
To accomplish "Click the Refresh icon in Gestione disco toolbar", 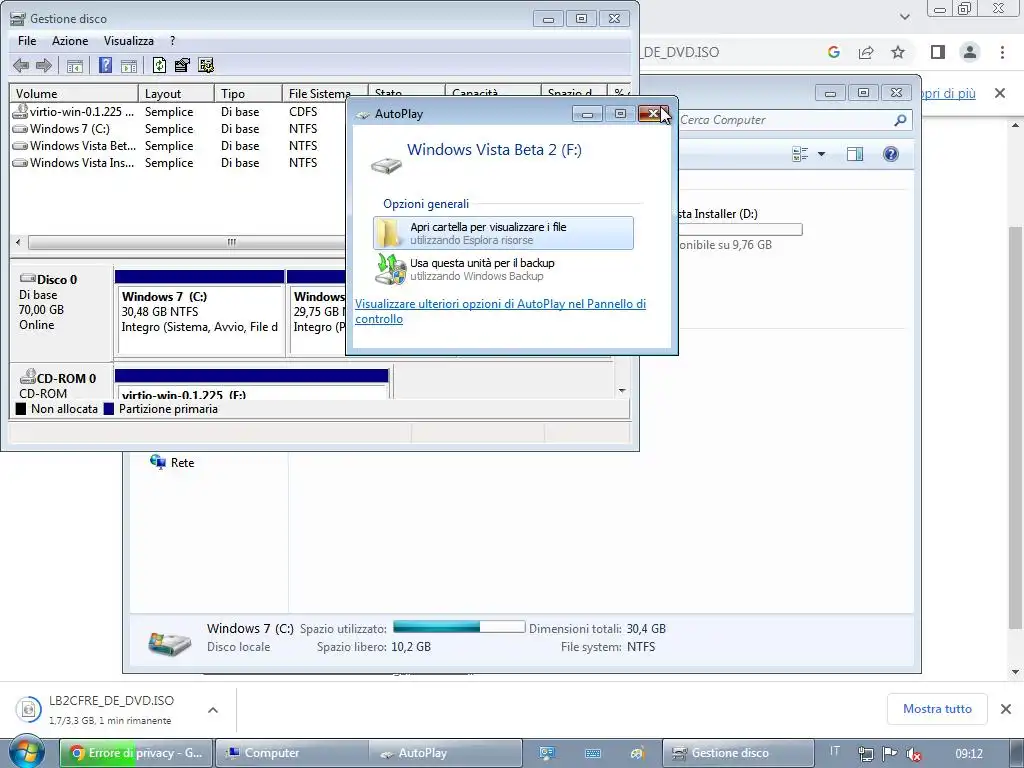I will (159, 65).
